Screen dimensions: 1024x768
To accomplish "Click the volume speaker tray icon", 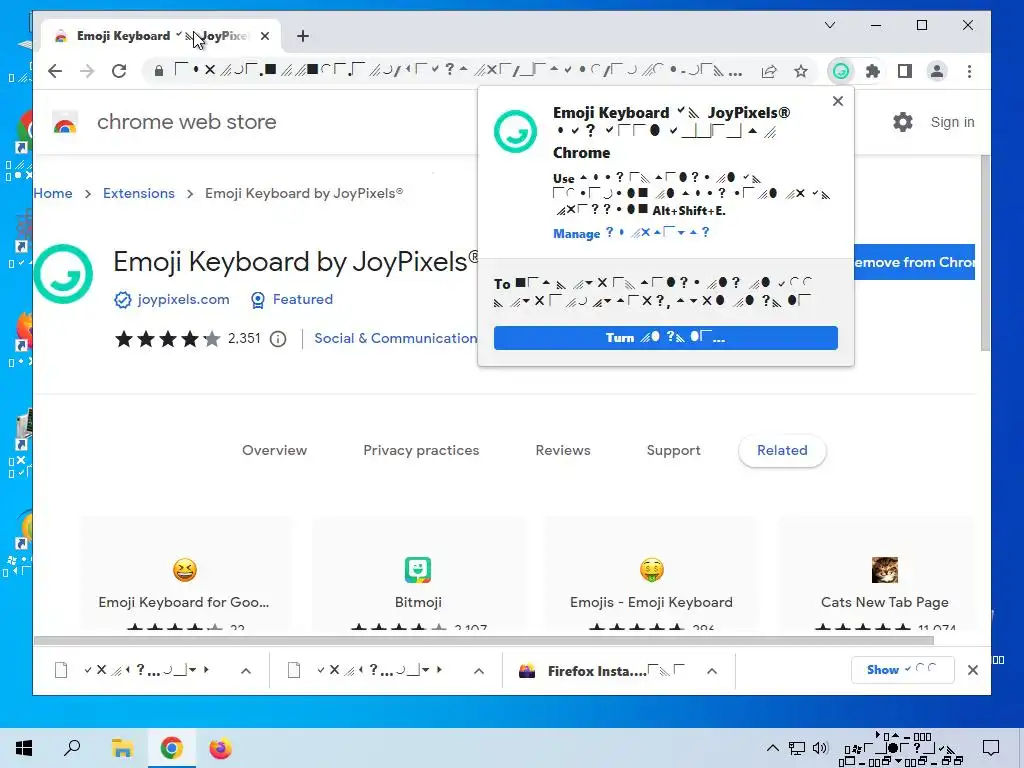I will 820,748.
